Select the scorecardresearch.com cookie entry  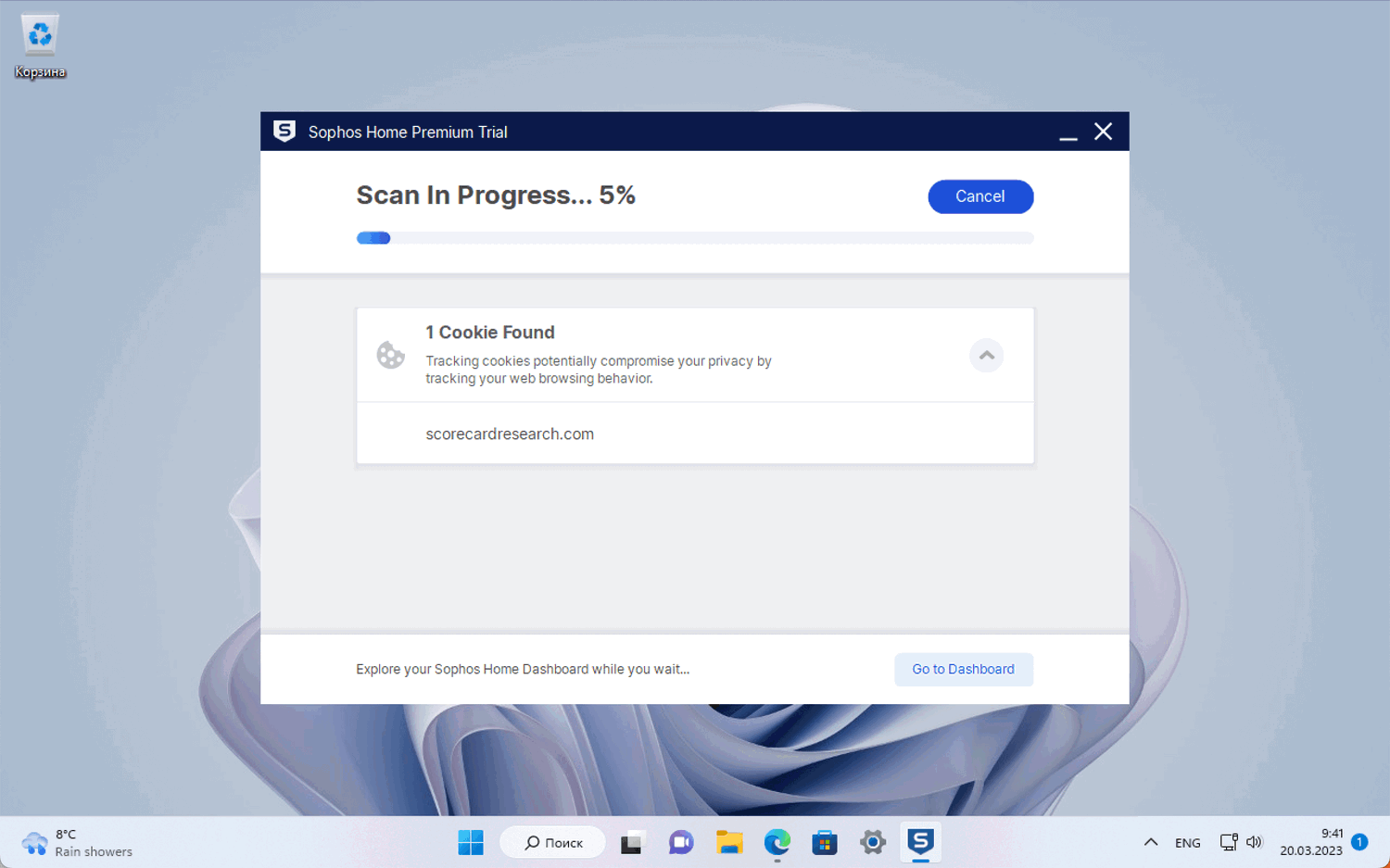point(695,434)
